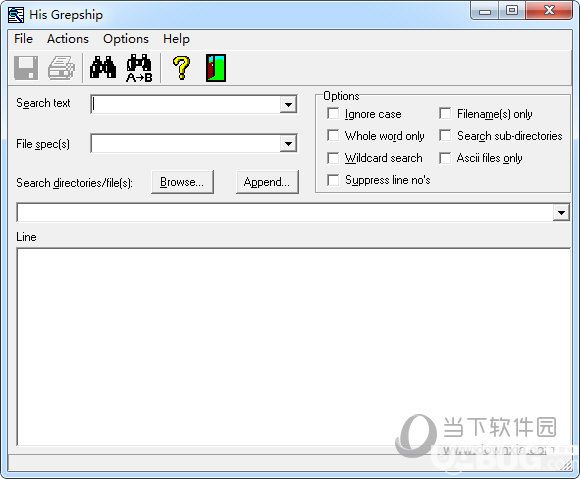Click the His Grepship title bar app icon
The width and height of the screenshot is (580, 479).
click(x=16, y=15)
